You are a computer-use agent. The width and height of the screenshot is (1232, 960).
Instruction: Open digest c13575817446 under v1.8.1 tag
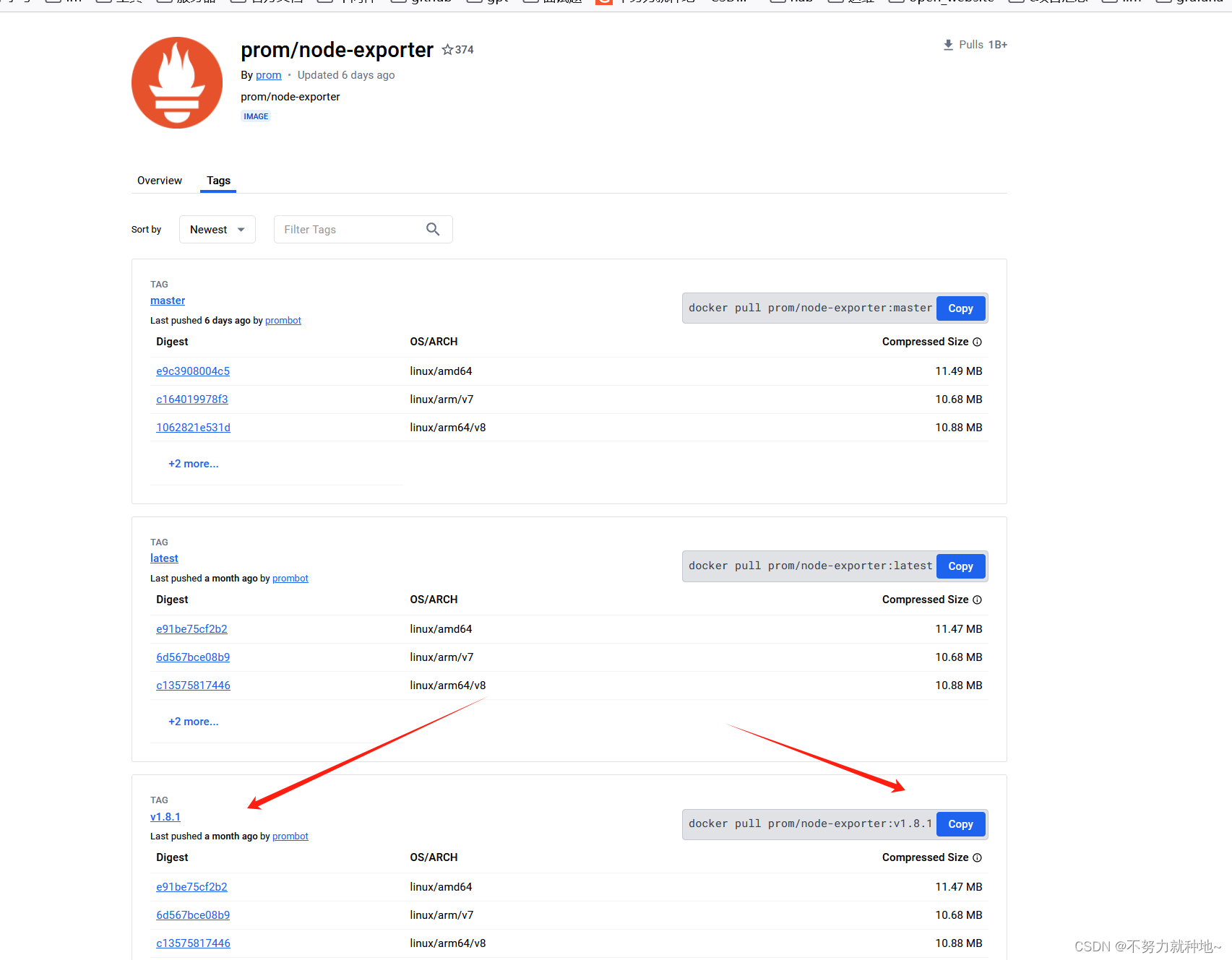pos(193,943)
